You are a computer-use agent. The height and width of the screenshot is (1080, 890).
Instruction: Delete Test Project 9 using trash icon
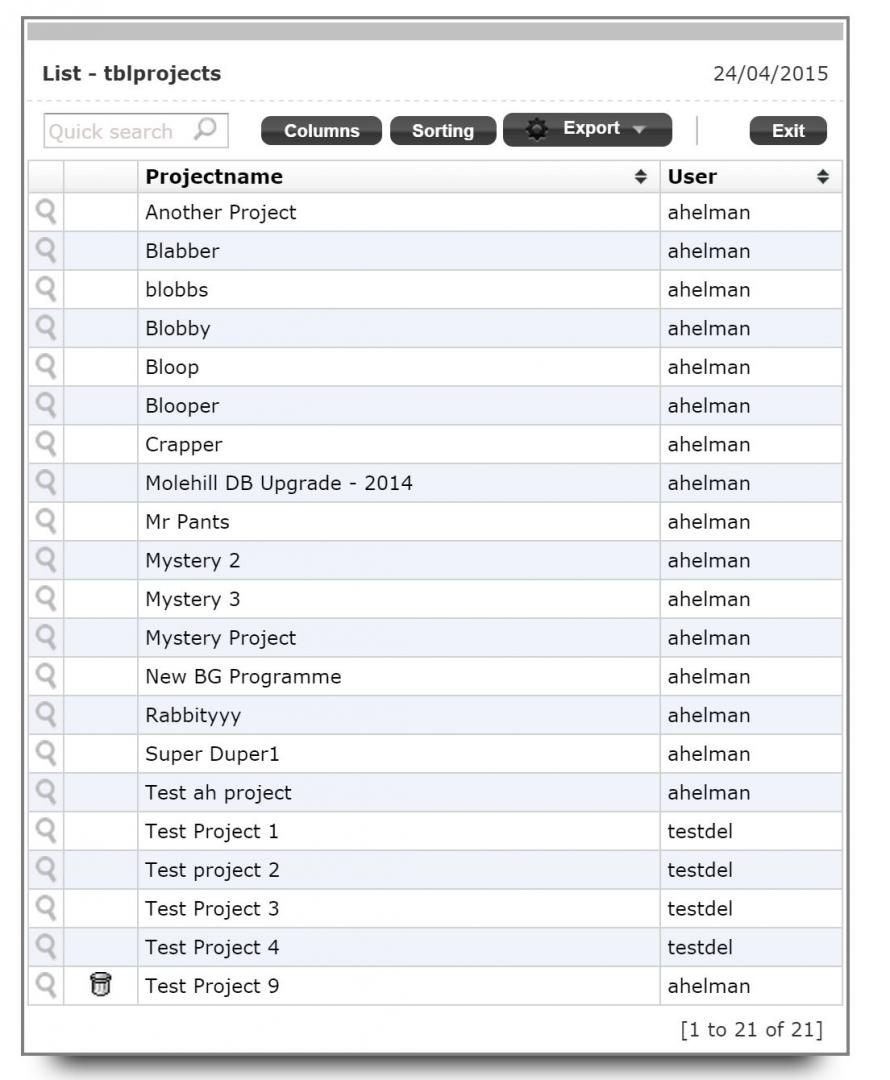click(x=100, y=986)
